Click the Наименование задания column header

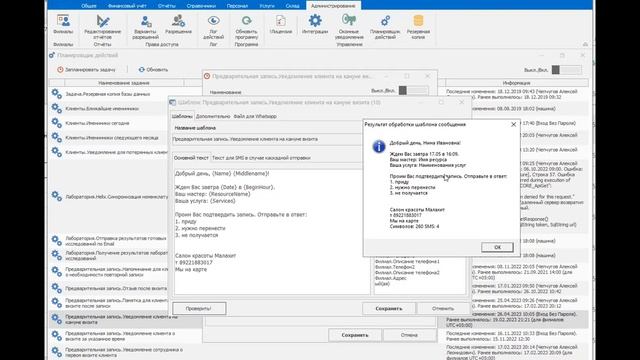click(x=124, y=83)
